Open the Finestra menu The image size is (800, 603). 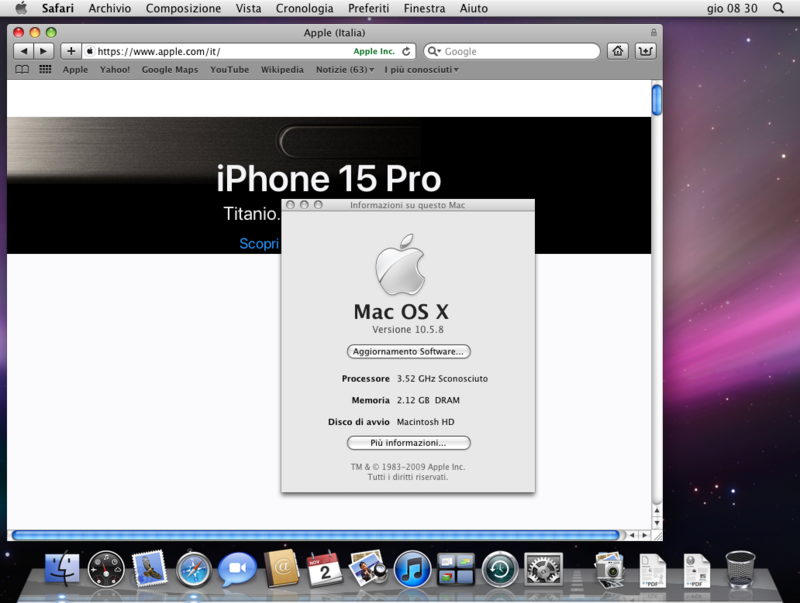[424, 8]
